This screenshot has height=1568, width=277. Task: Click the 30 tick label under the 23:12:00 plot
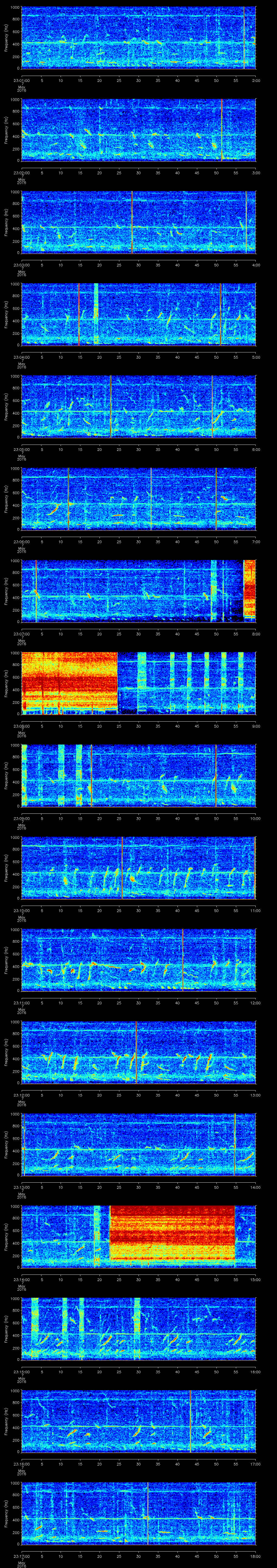(x=138, y=1095)
